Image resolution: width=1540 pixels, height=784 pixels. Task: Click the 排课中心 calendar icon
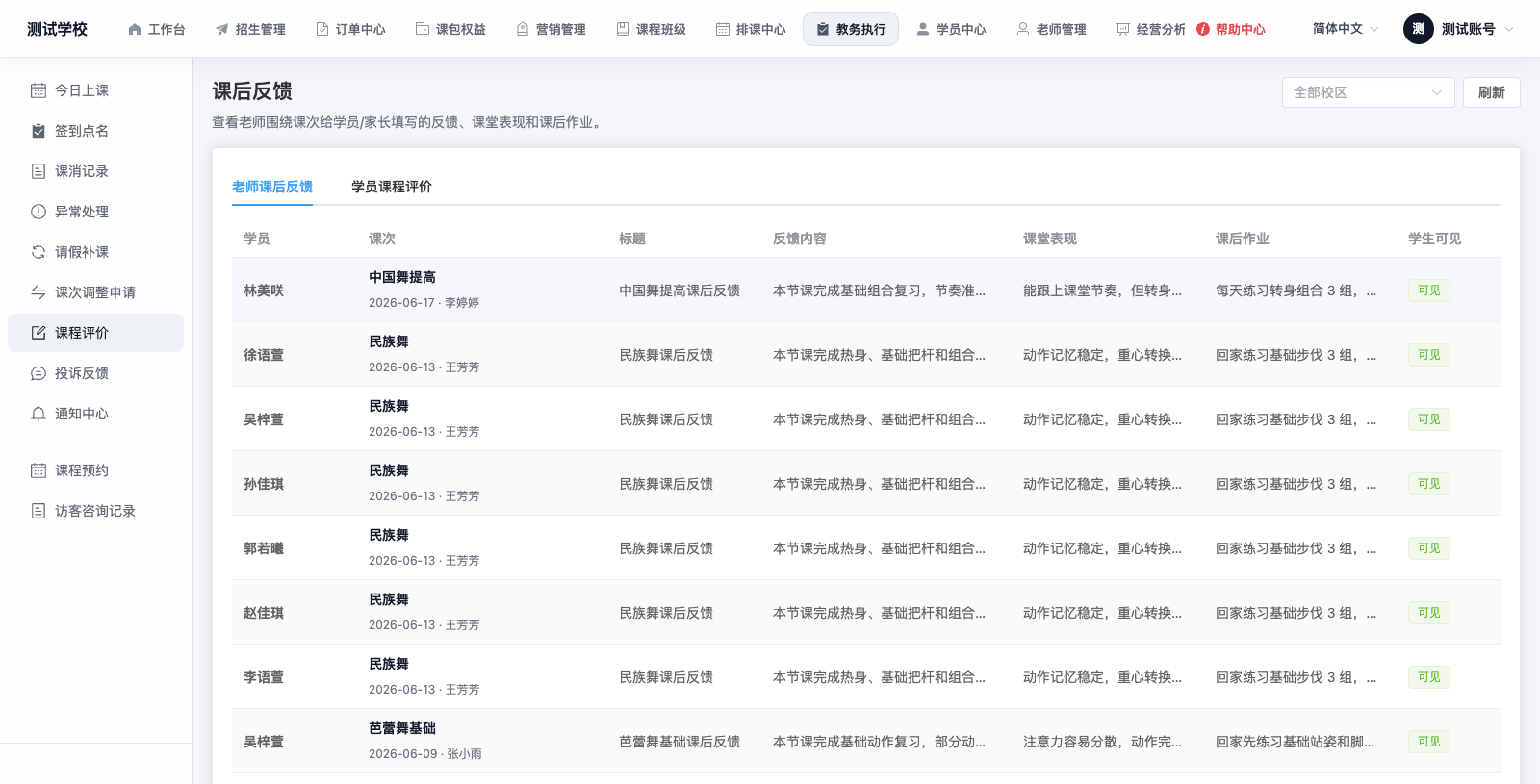(x=723, y=30)
